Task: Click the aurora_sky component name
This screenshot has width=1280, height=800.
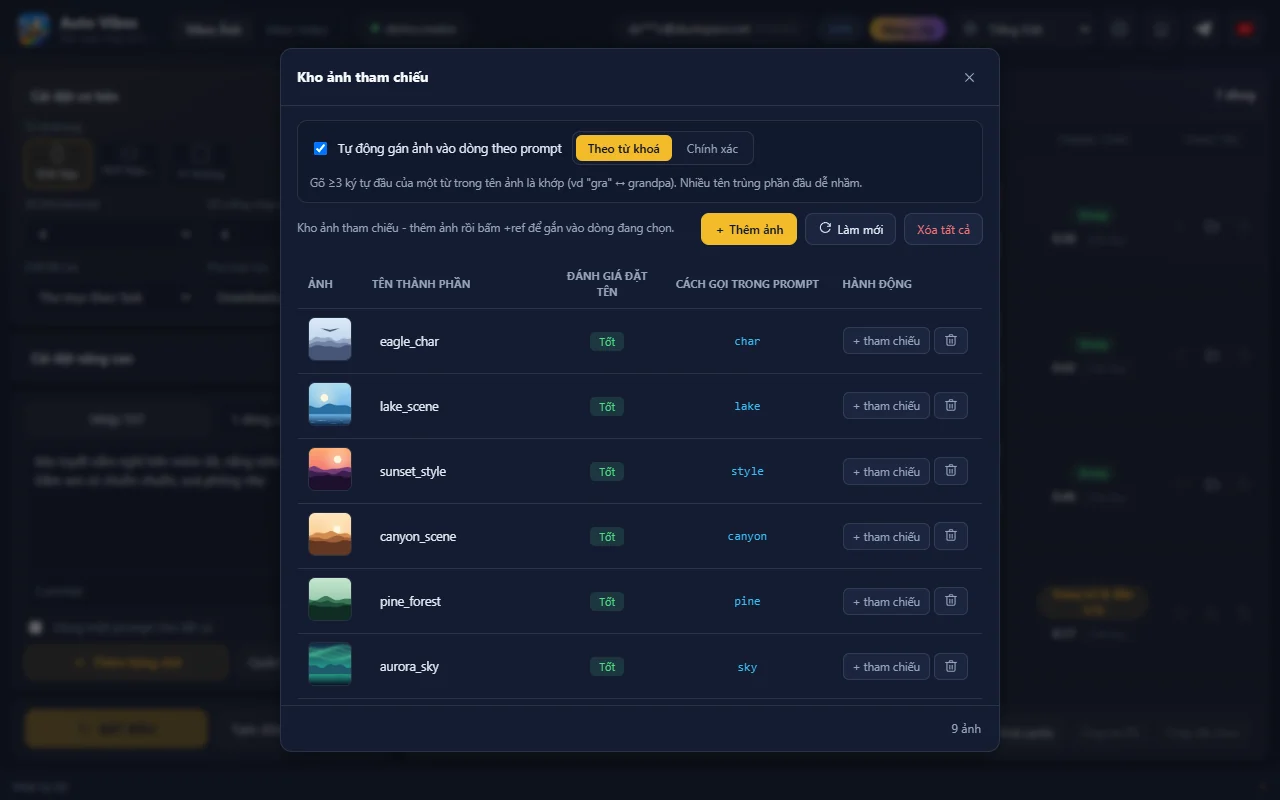Action: tap(409, 666)
